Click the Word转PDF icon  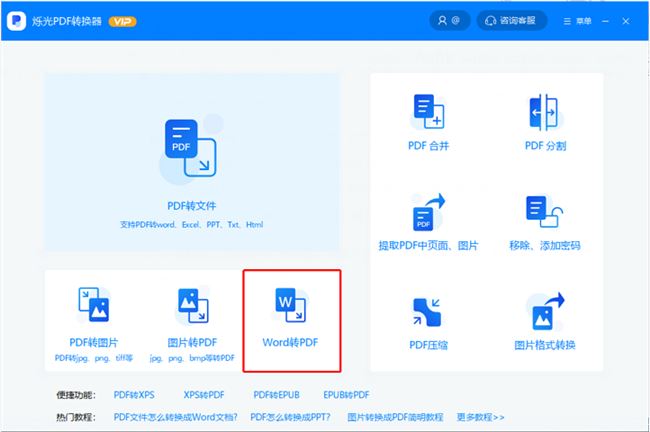coord(291,305)
